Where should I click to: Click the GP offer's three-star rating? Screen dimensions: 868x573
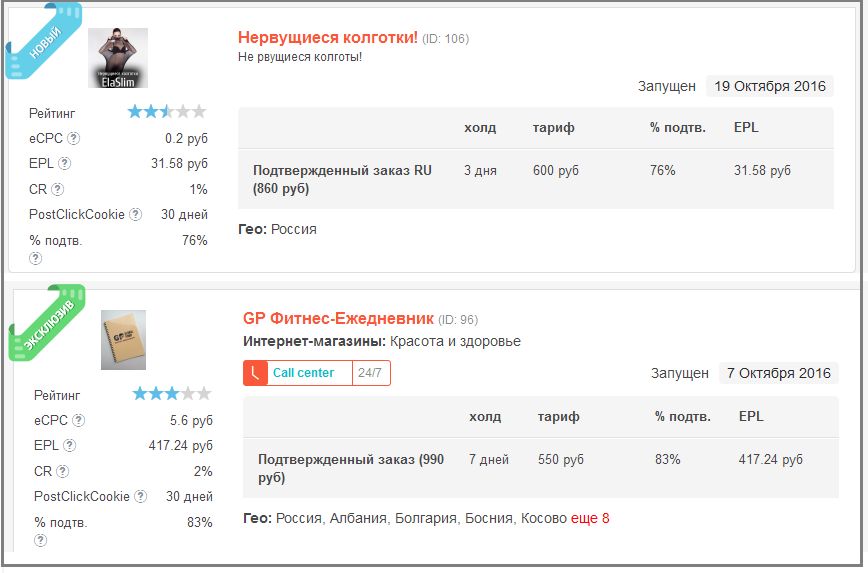coord(172,394)
